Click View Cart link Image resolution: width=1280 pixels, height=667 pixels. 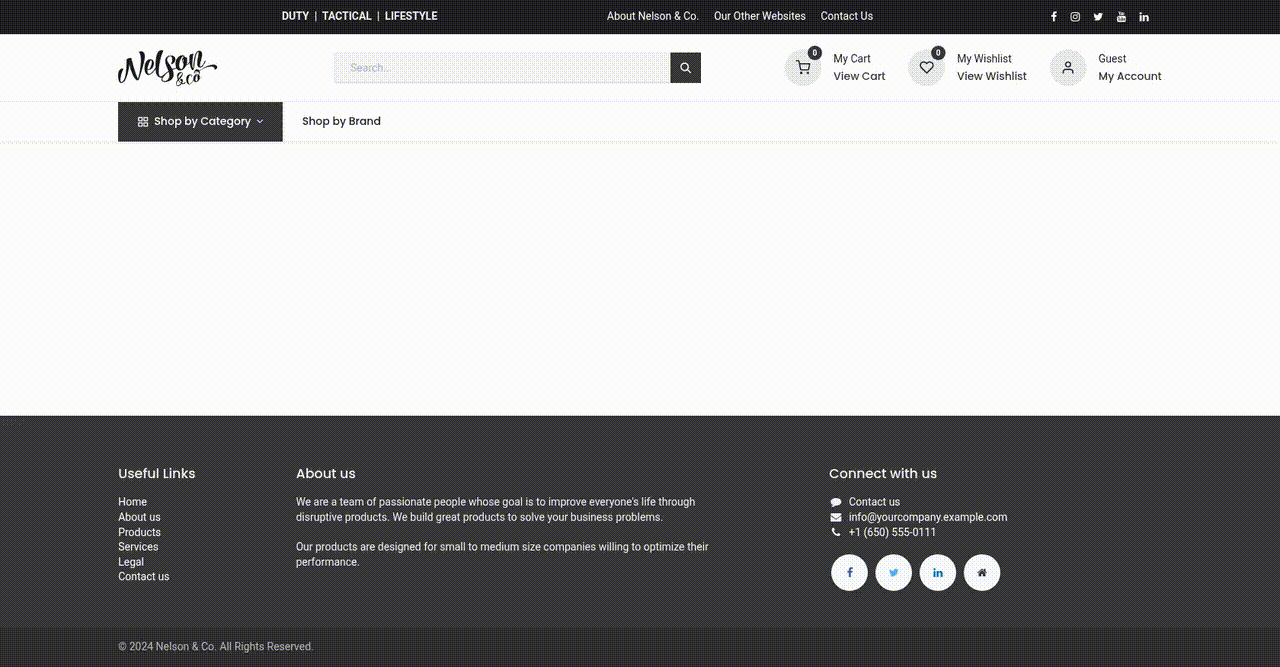(859, 76)
